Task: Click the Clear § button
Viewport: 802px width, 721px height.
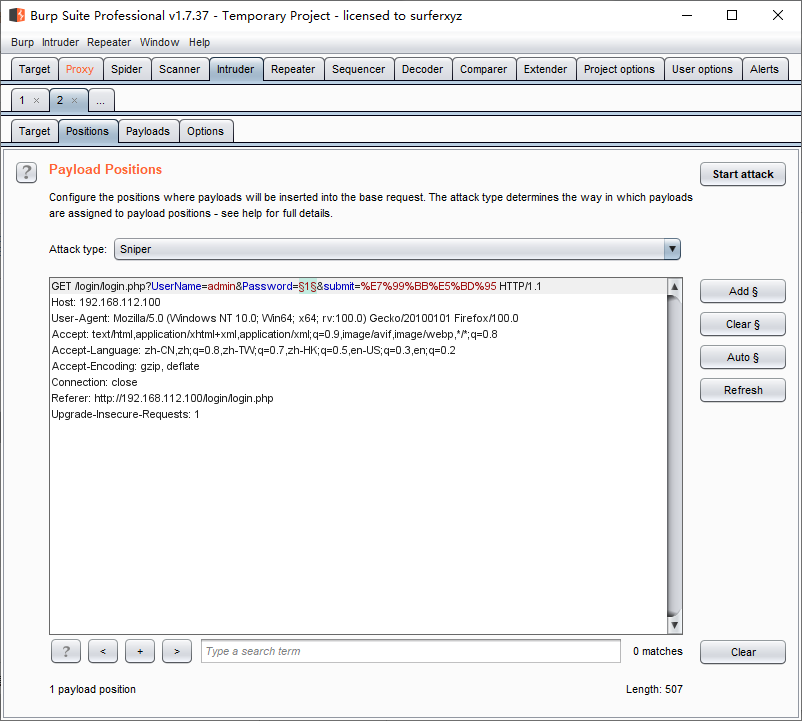Action: pyautogui.click(x=743, y=324)
